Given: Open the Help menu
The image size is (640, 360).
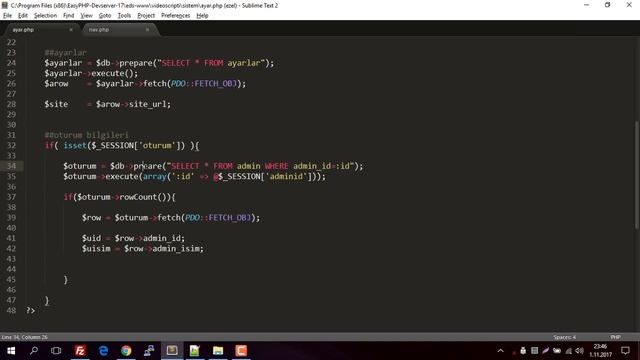Looking at the screenshot, I should pos(202,16).
